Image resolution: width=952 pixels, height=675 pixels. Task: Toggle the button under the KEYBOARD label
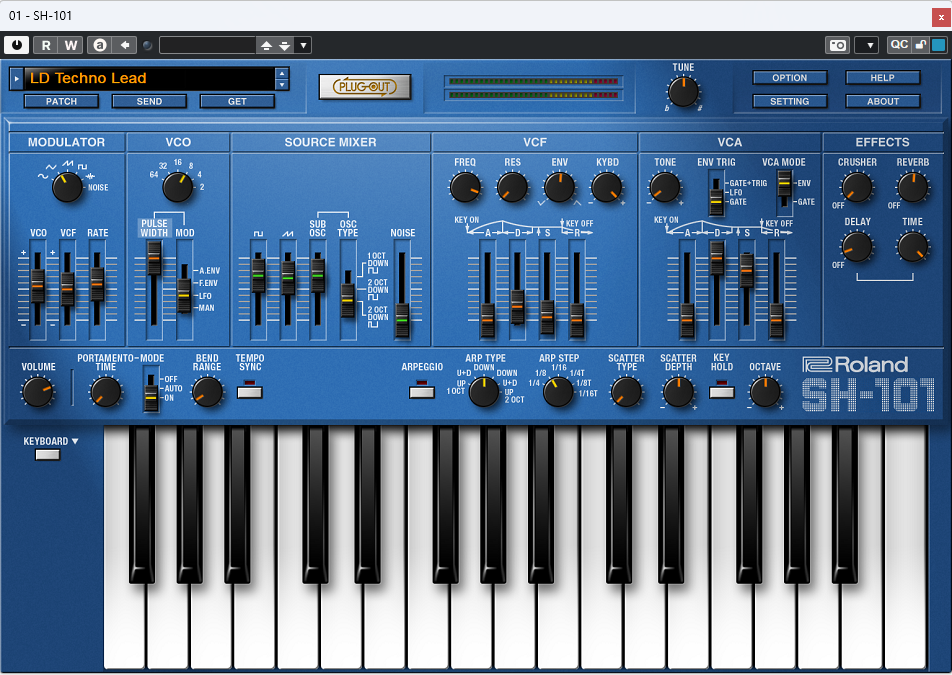tap(47, 455)
